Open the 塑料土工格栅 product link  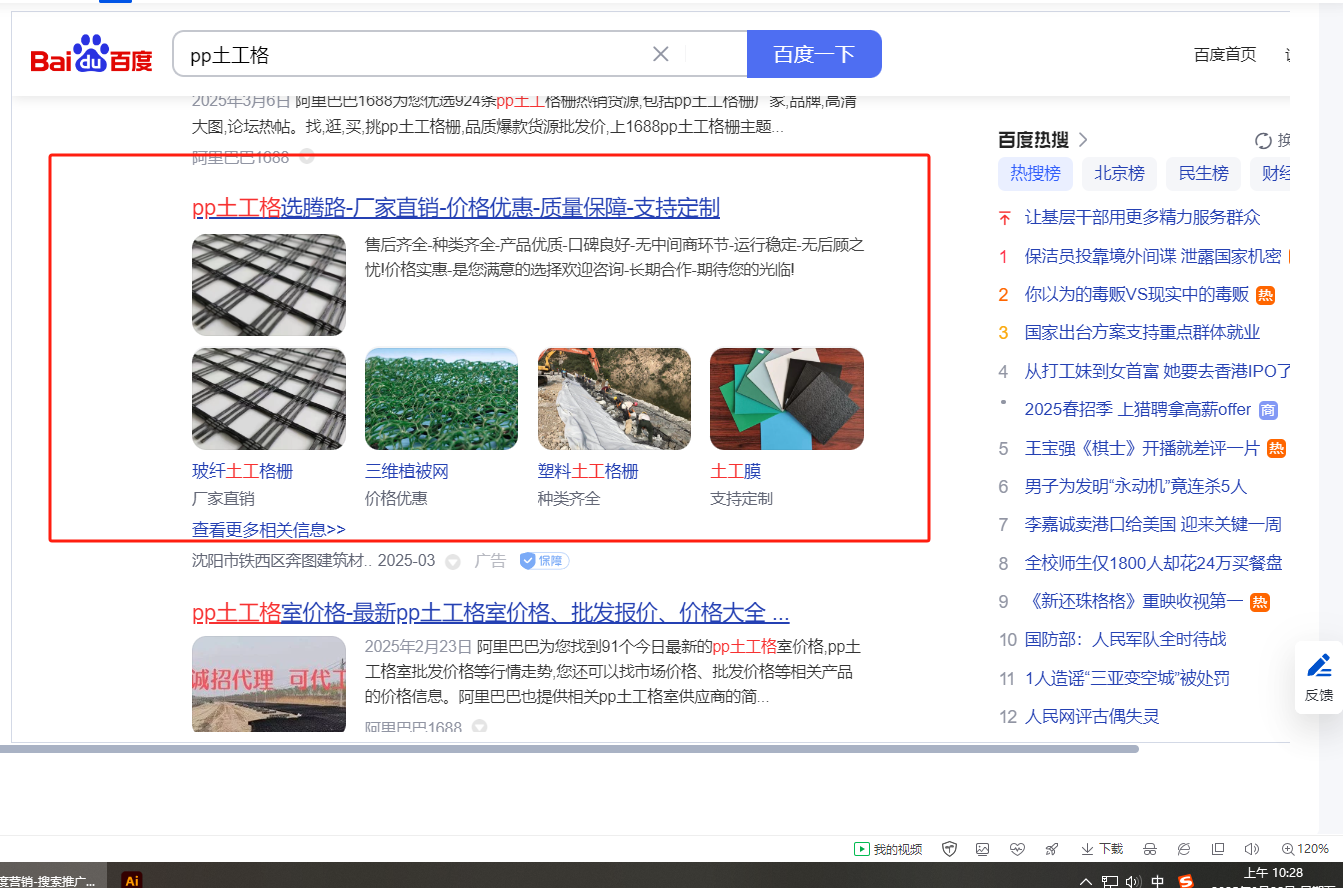pyautogui.click(x=588, y=471)
